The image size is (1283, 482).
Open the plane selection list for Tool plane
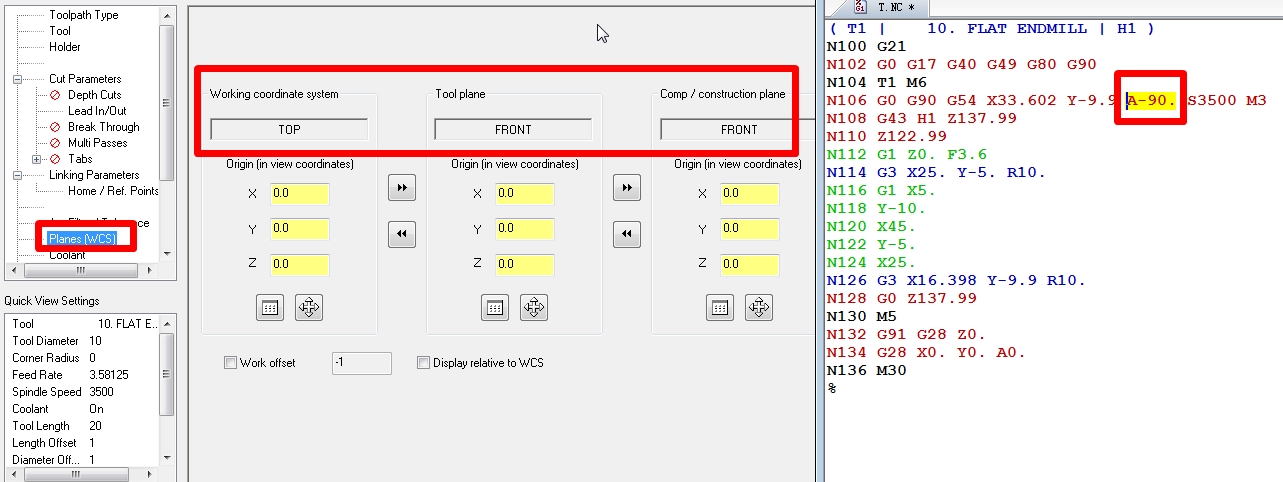coord(495,307)
